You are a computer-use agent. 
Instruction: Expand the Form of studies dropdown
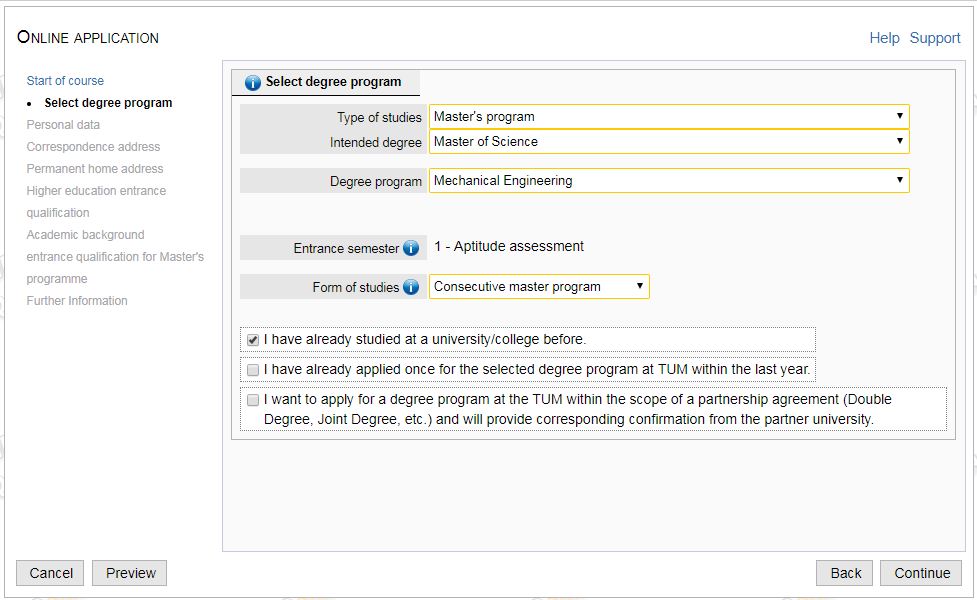539,287
